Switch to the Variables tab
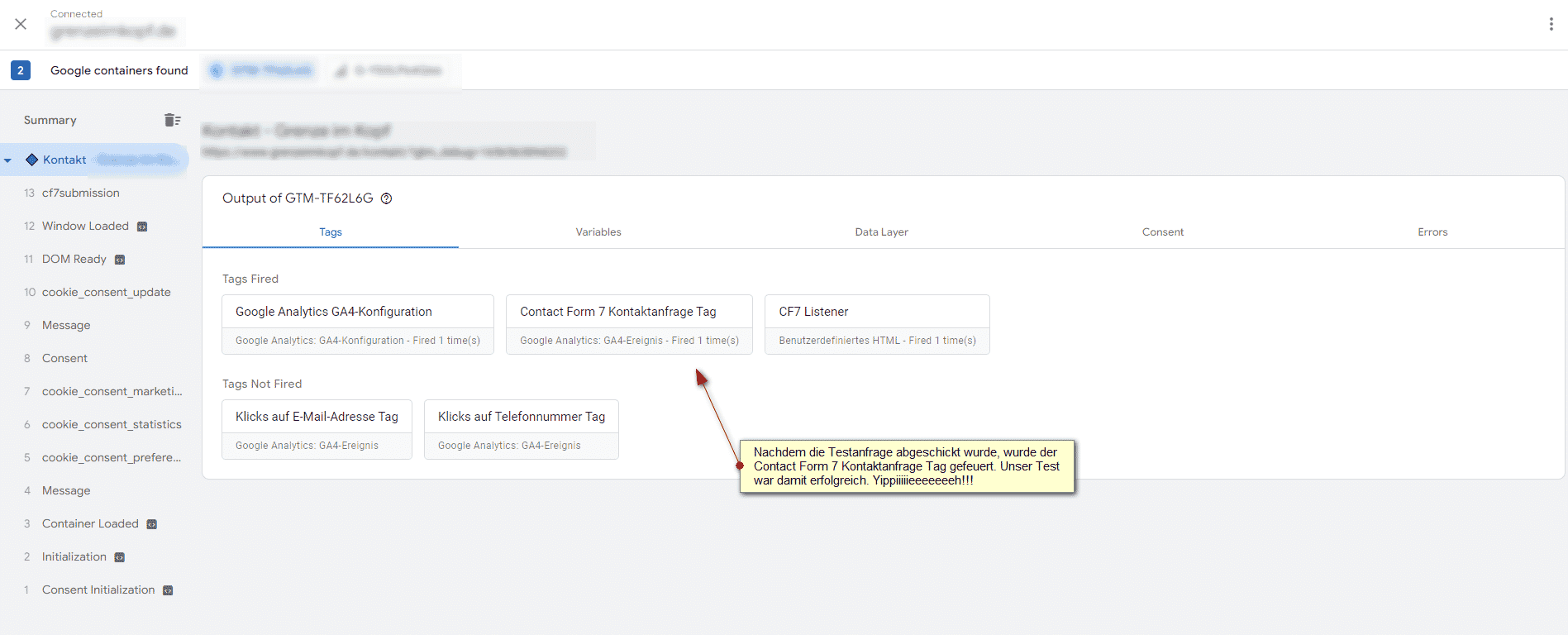The image size is (1568, 635). (598, 232)
